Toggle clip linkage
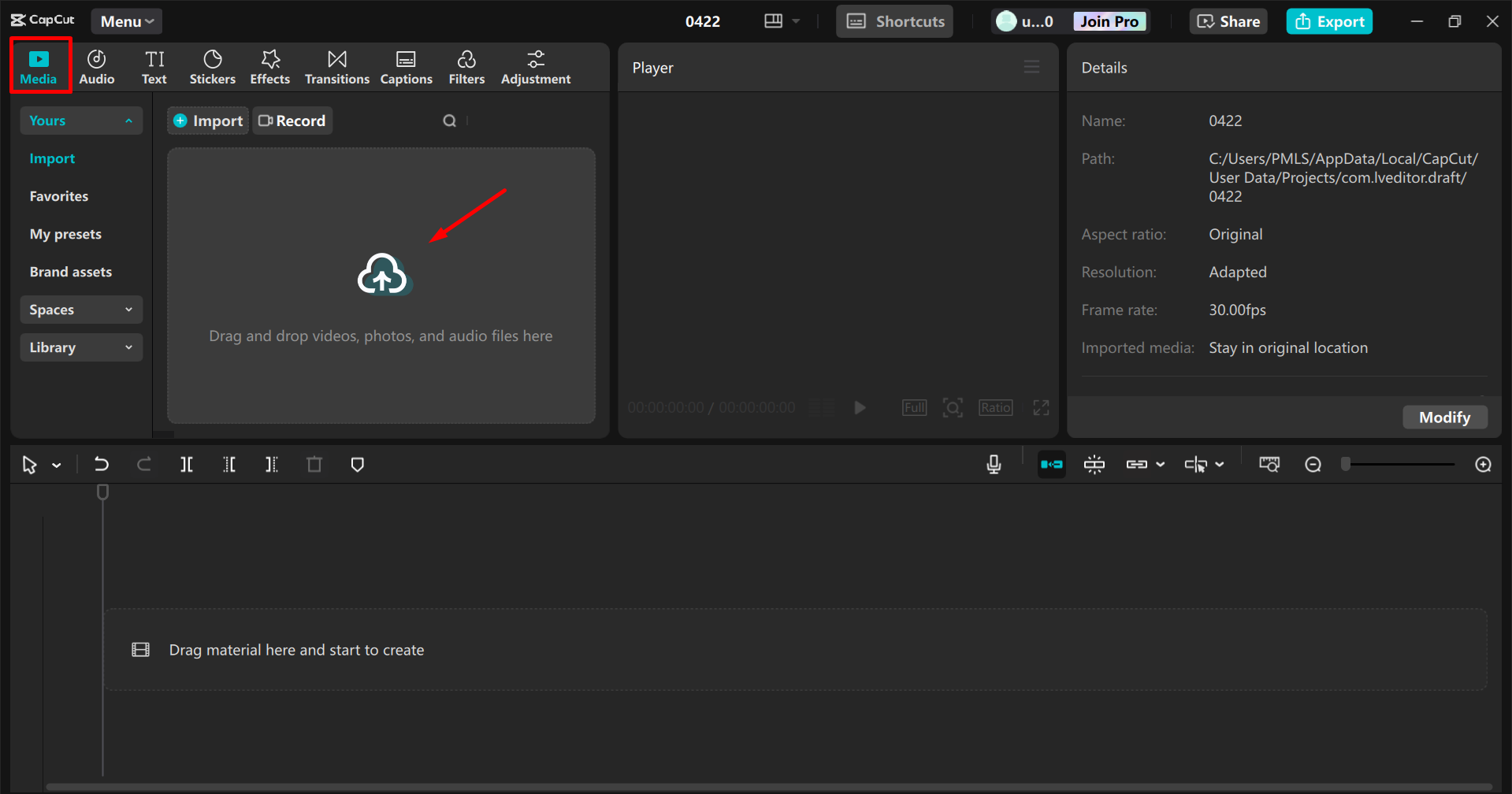This screenshot has height=794, width=1512. click(x=1137, y=465)
